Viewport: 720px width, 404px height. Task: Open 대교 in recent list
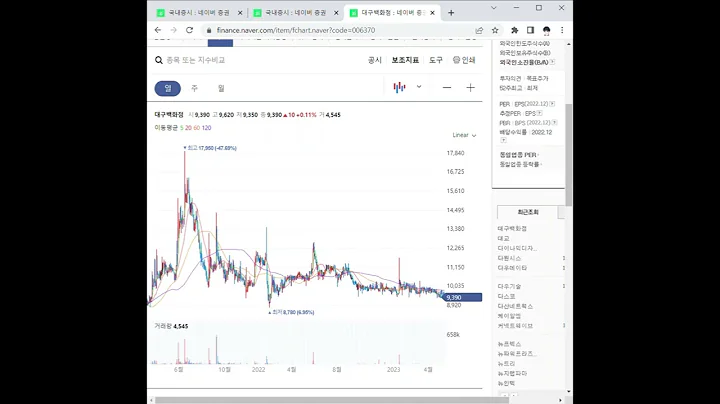pyautogui.click(x=504, y=238)
